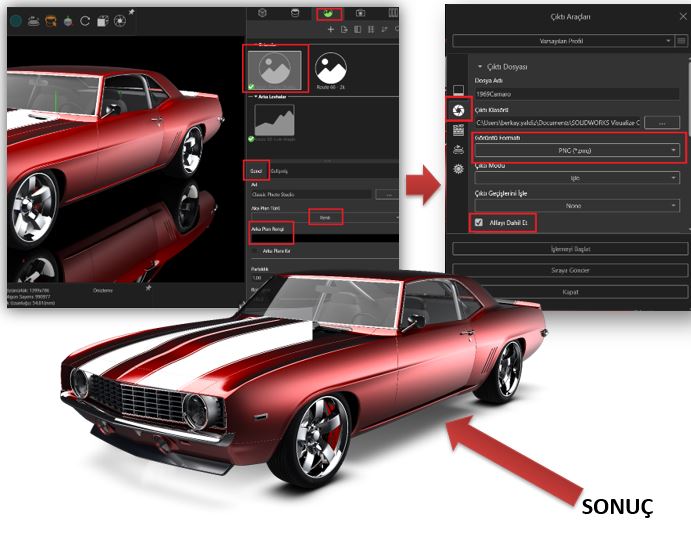Select the settings gear icon in output sidebar
691x548 pixels.
[459, 169]
